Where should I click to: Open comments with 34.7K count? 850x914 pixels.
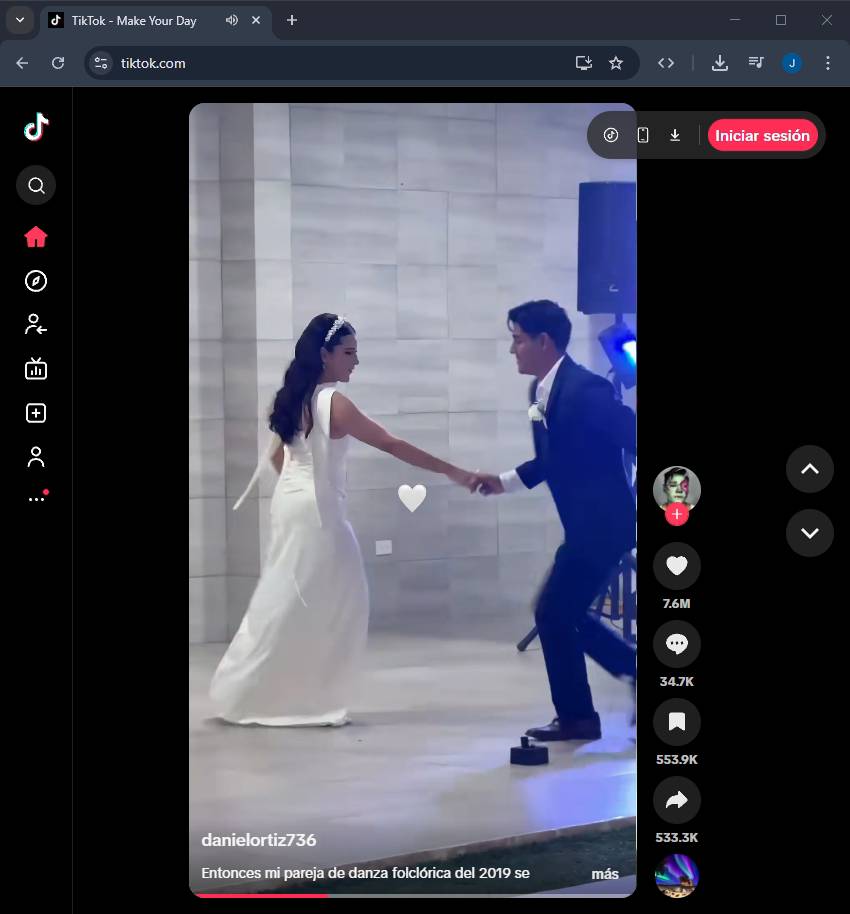point(676,644)
